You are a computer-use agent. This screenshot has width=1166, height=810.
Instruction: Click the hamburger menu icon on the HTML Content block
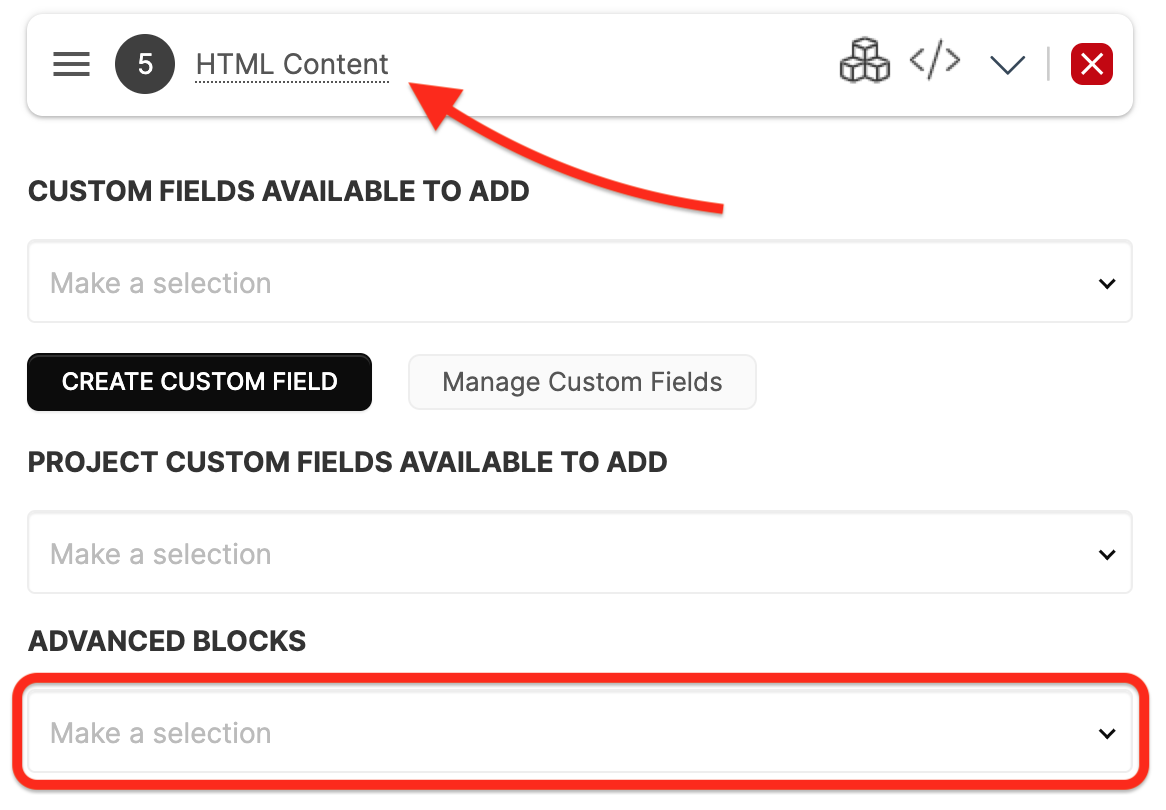[x=71, y=64]
